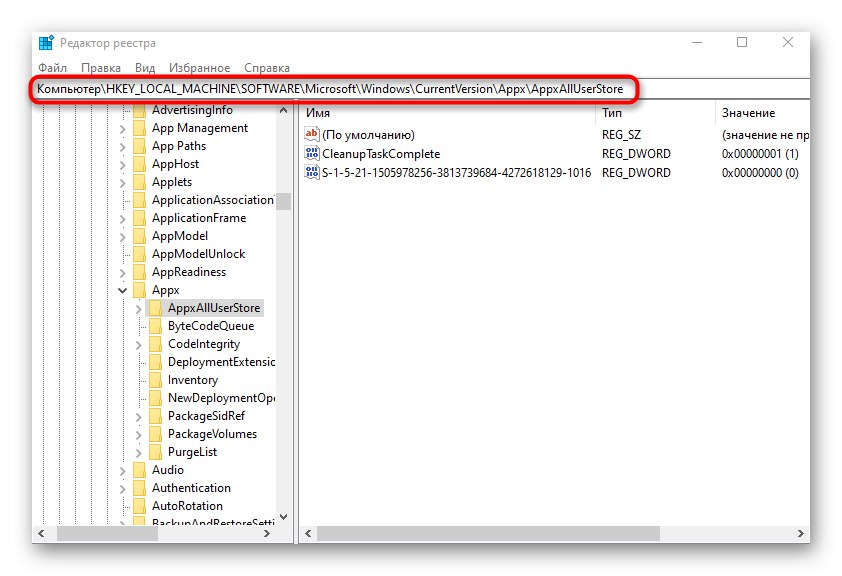Click the CodeIntegrity folder icon
This screenshot has width=842, height=576.
(156, 344)
